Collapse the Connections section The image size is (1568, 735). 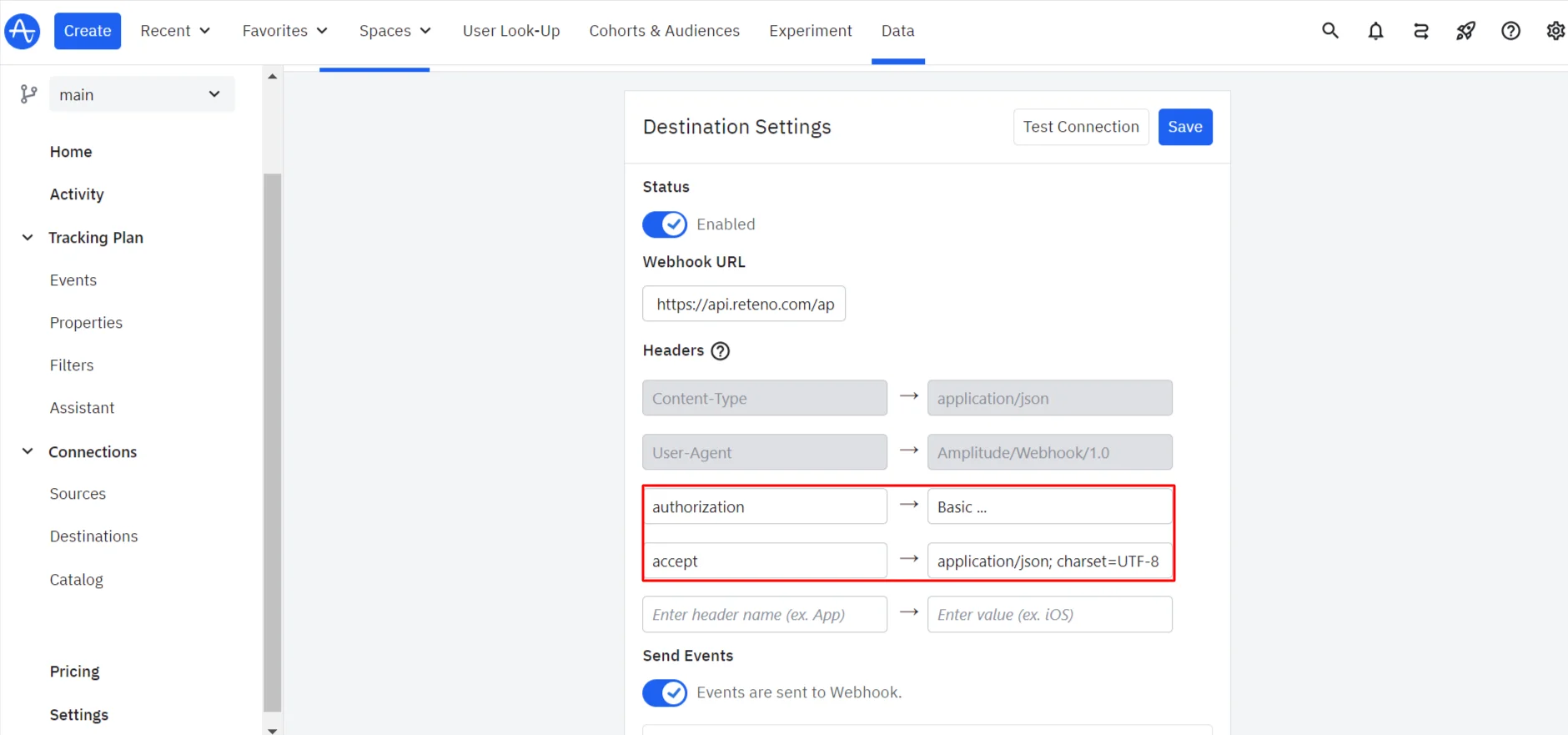[28, 451]
